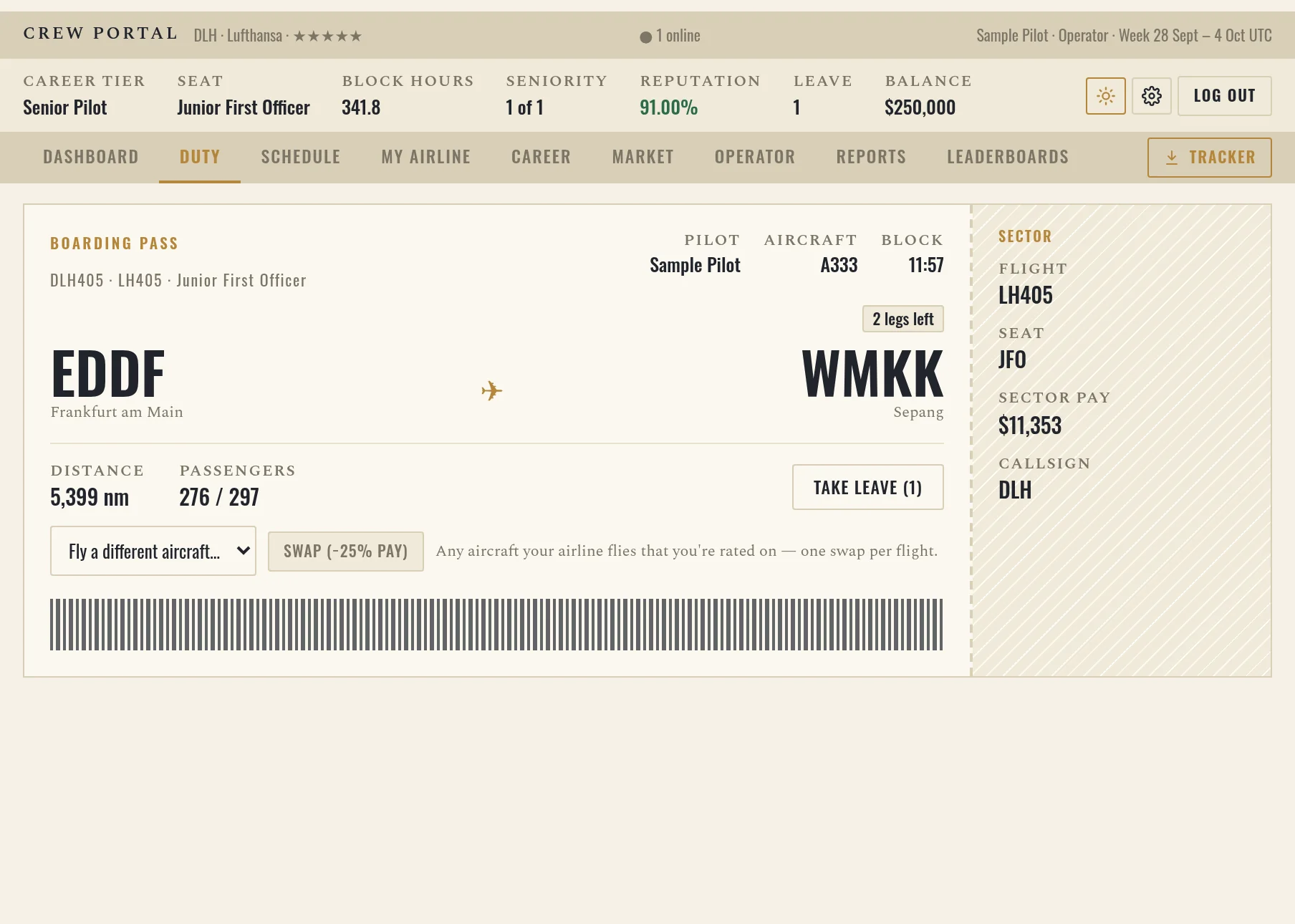The height and width of the screenshot is (924, 1295).
Task: Open the Schedule tab
Action: coord(301,157)
